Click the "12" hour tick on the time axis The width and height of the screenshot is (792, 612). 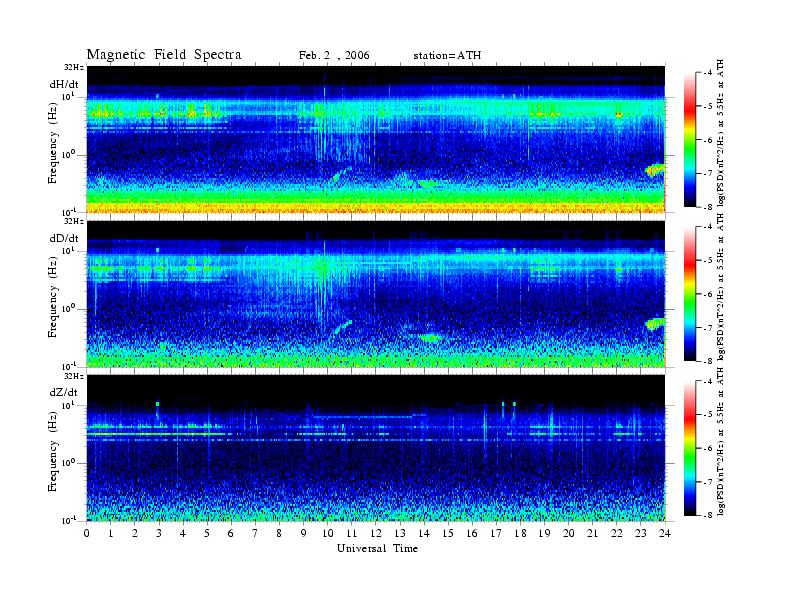(376, 533)
